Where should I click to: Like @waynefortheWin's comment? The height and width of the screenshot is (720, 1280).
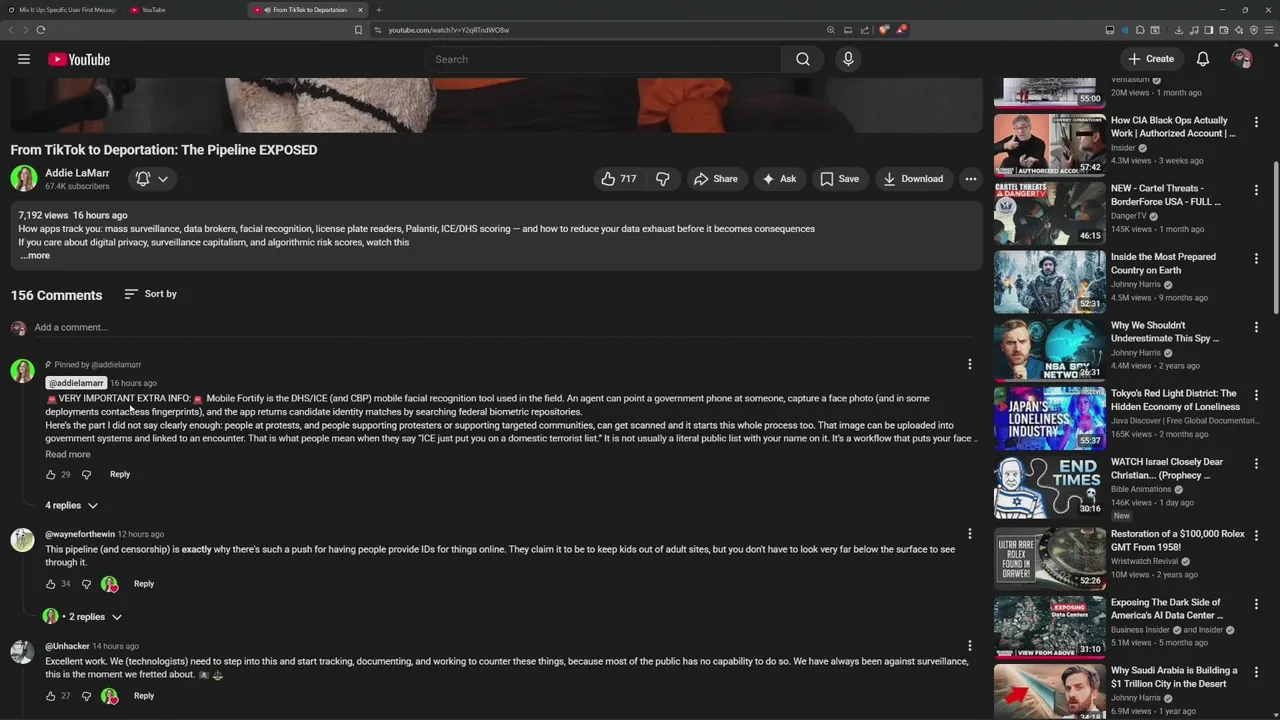pyautogui.click(x=51, y=584)
